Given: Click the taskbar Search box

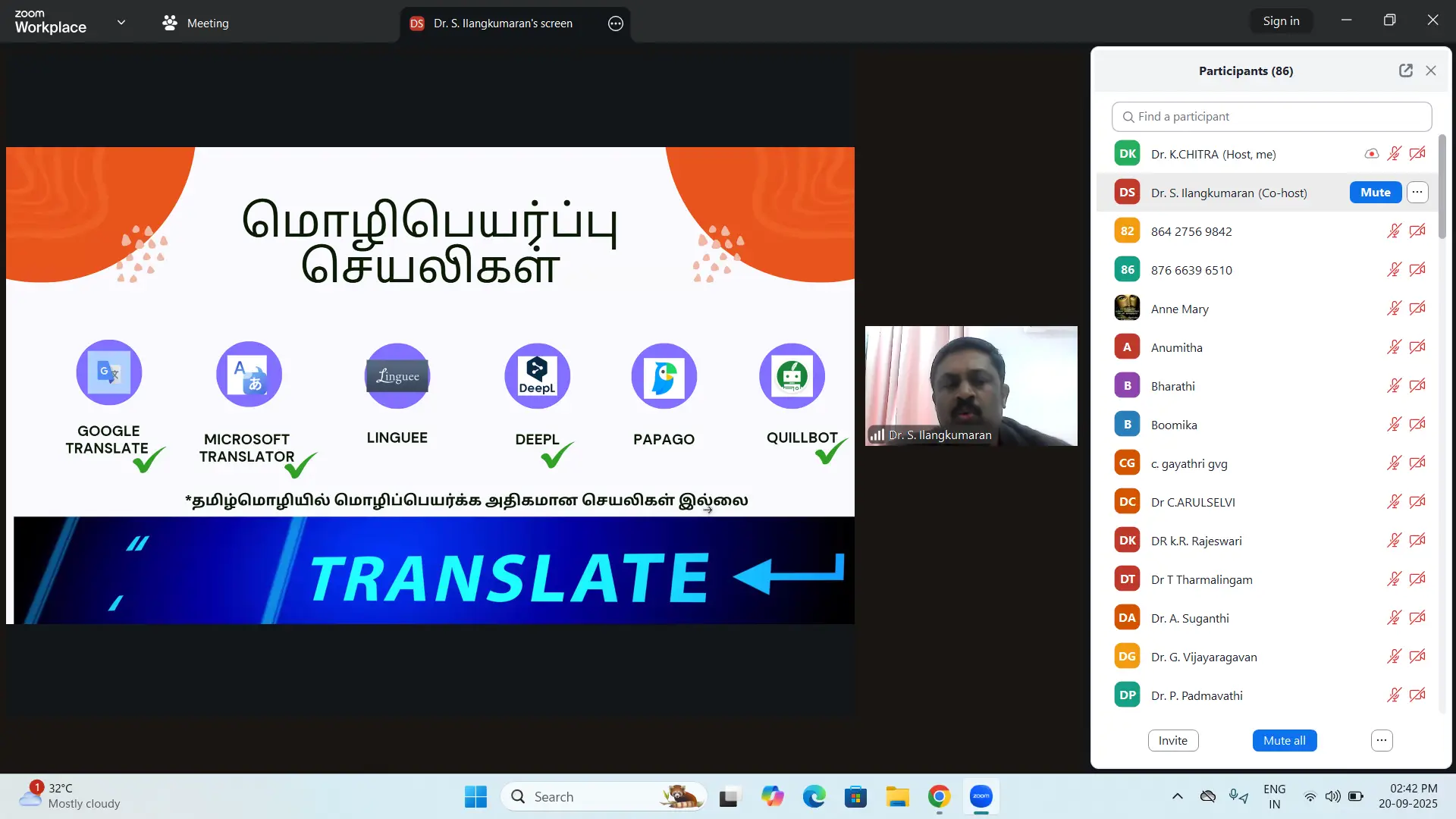Looking at the screenshot, I should (604, 797).
